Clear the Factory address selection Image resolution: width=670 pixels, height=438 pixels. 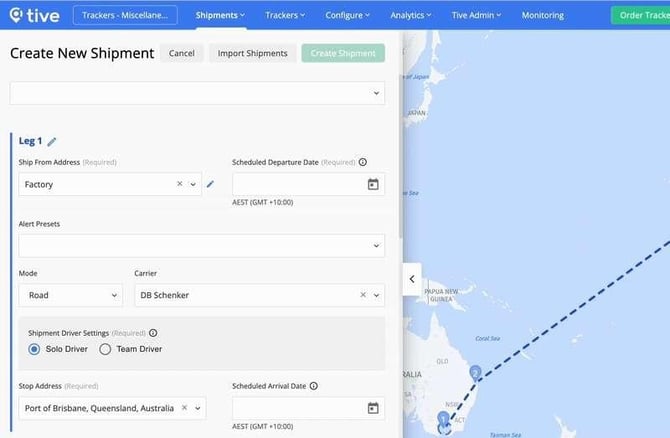180,184
